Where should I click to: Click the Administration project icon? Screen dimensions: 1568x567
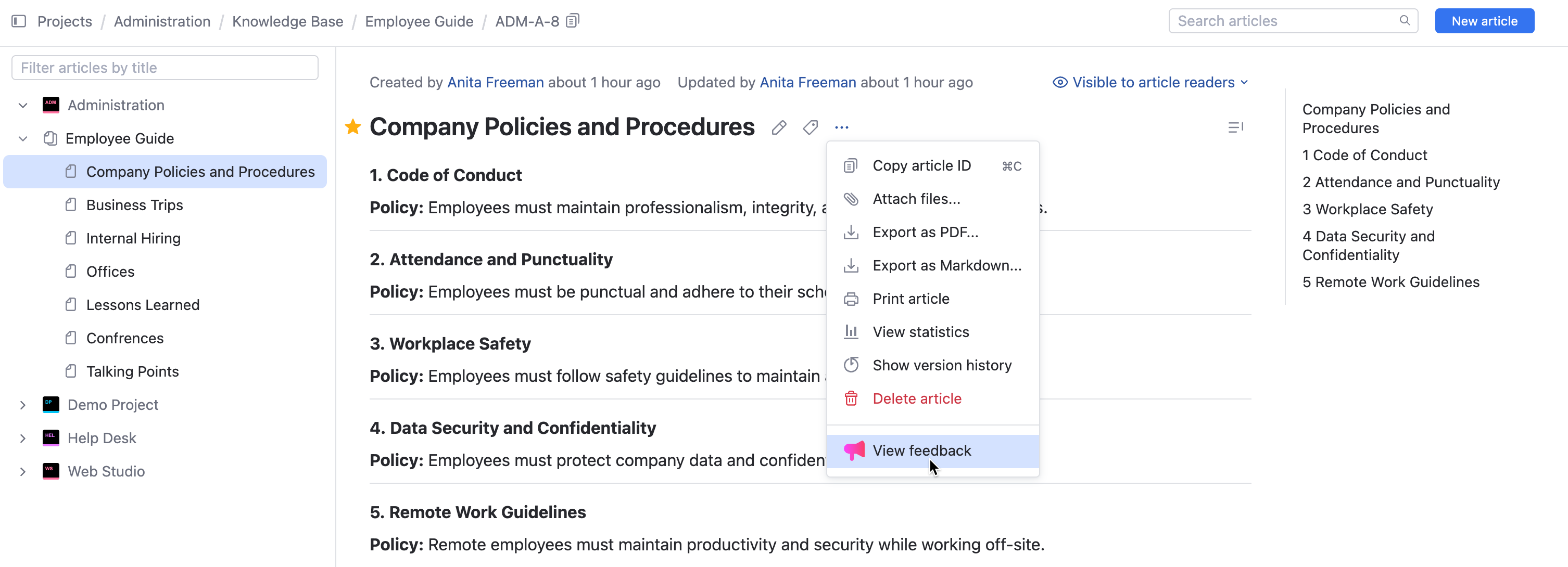(51, 105)
